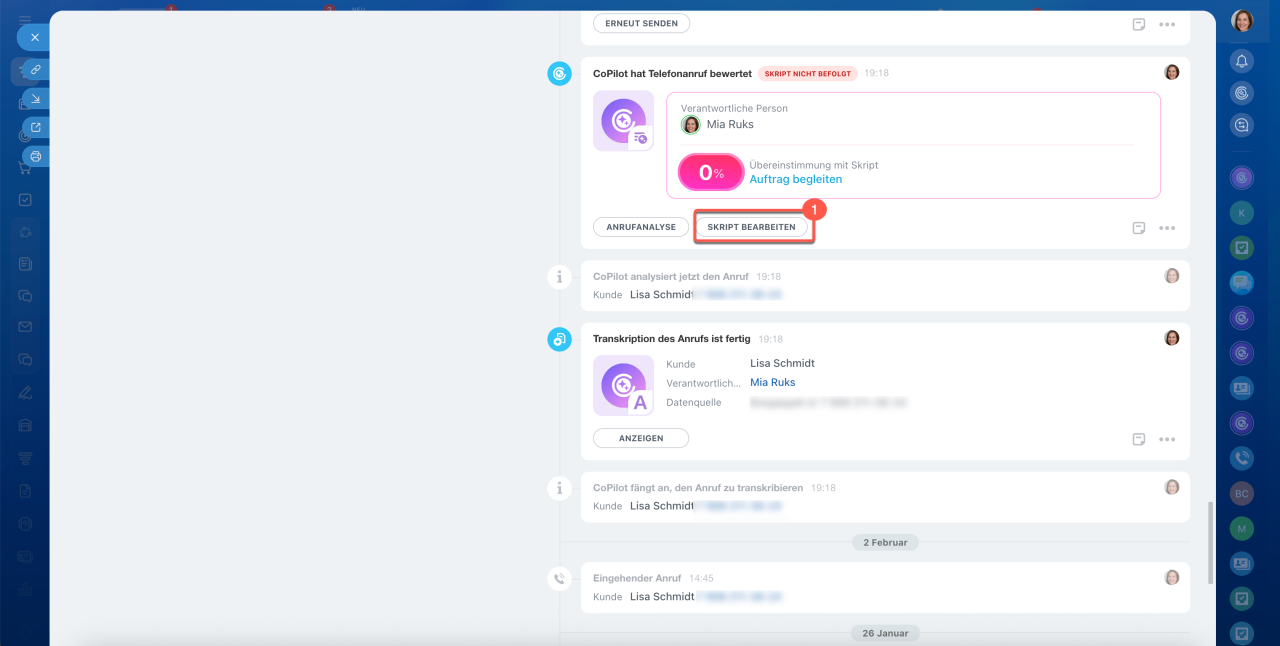This screenshot has height=646, width=1280.
Task: Open the Auftrag begleiten link
Action: (x=795, y=179)
